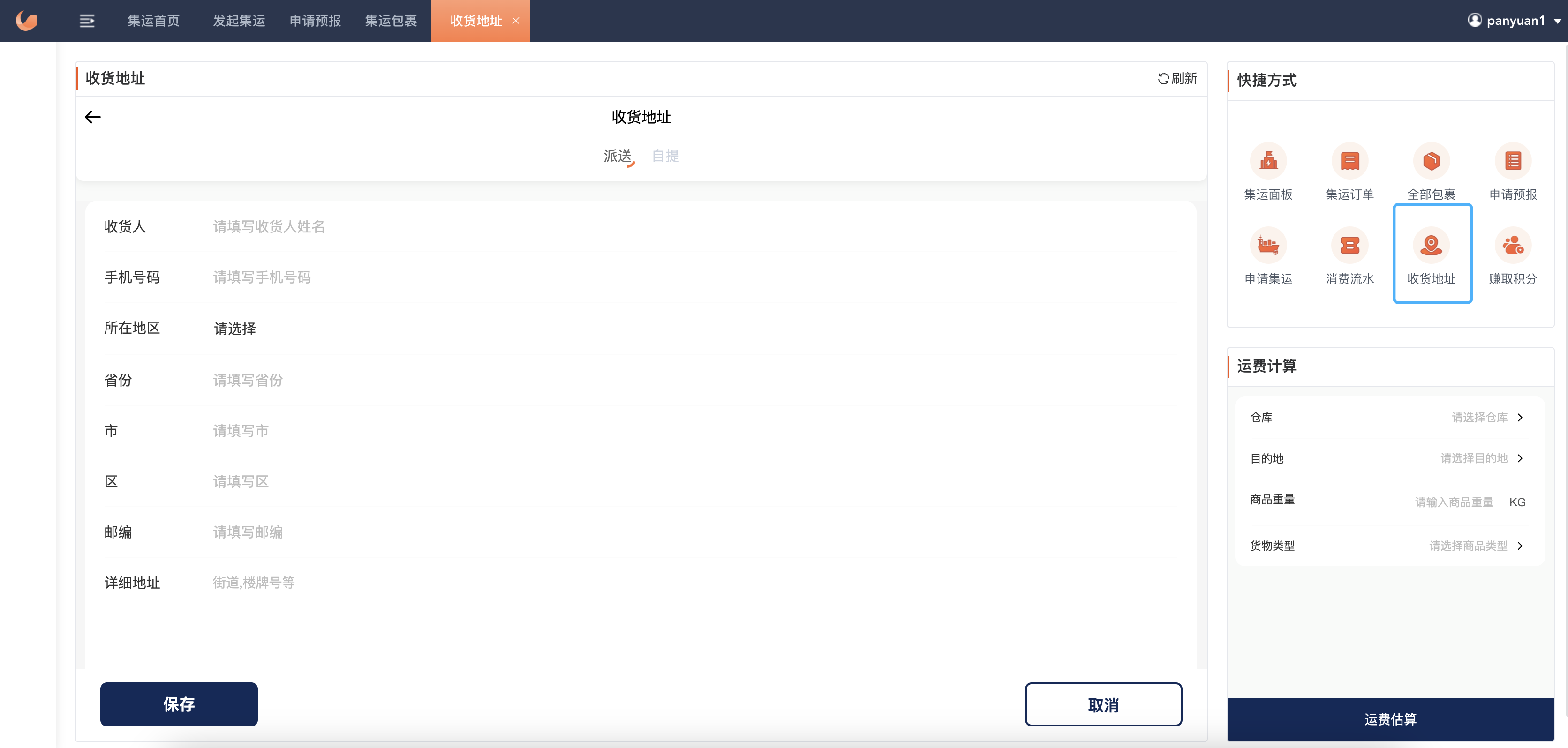Open the 消费流水 shortcut icon
The image size is (1568, 748).
1349,245
